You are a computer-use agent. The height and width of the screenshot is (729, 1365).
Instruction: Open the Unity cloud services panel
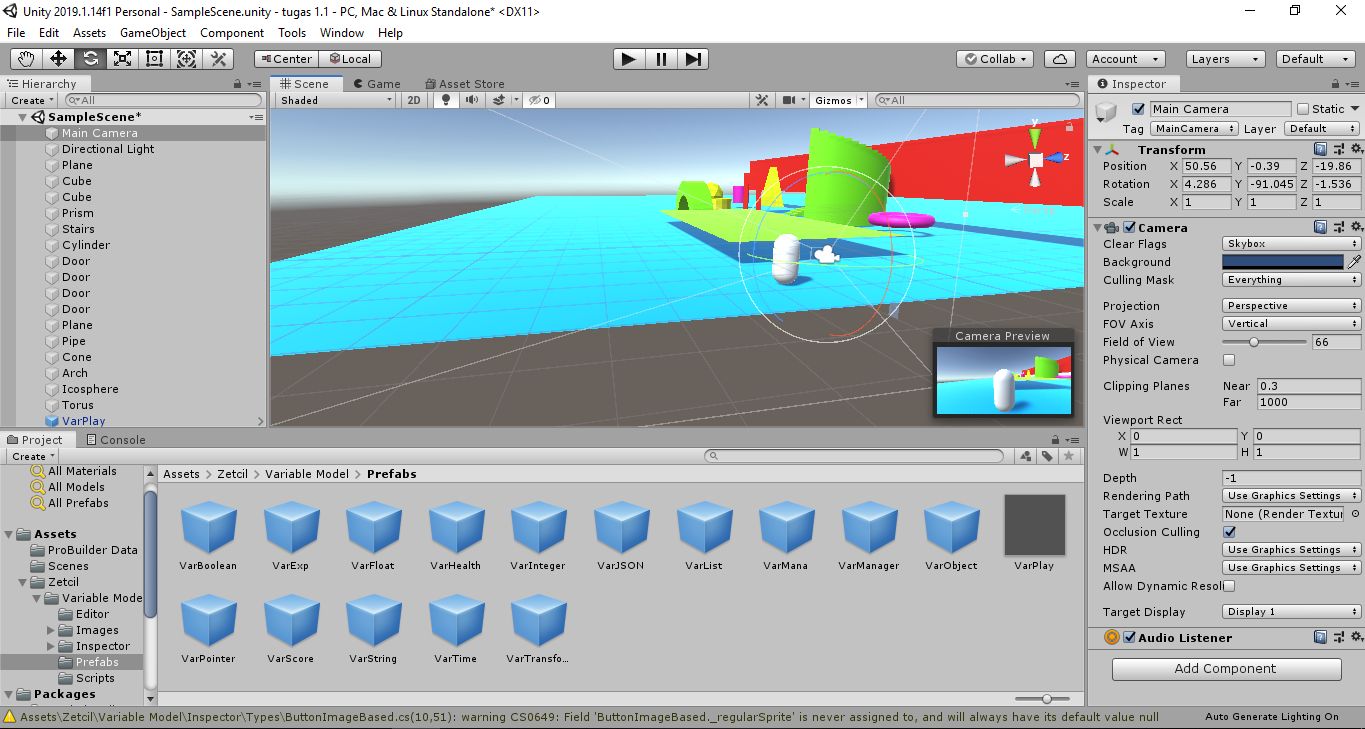click(x=1059, y=58)
